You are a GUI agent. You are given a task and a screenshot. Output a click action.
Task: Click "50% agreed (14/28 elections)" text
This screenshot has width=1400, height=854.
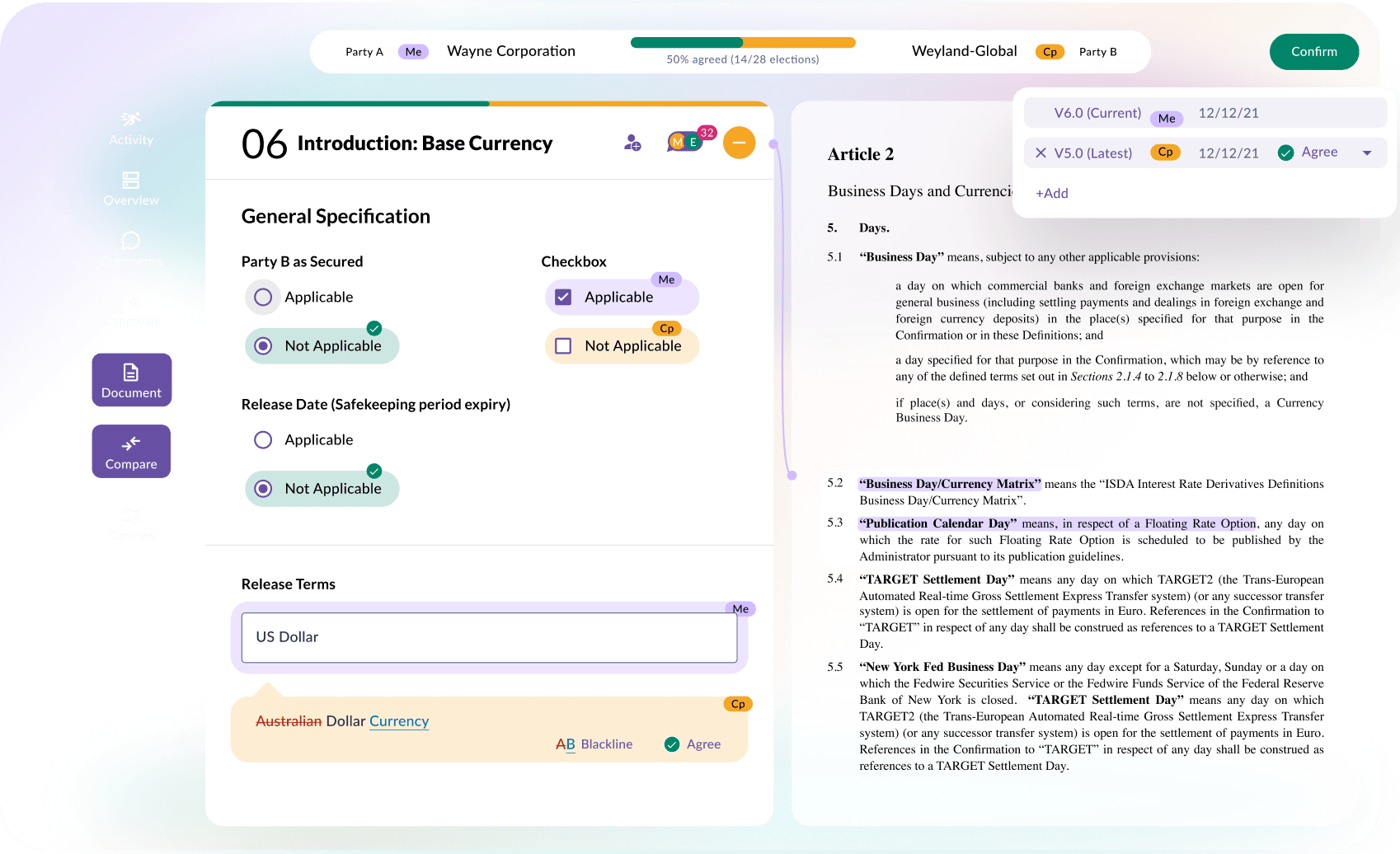pos(743,59)
